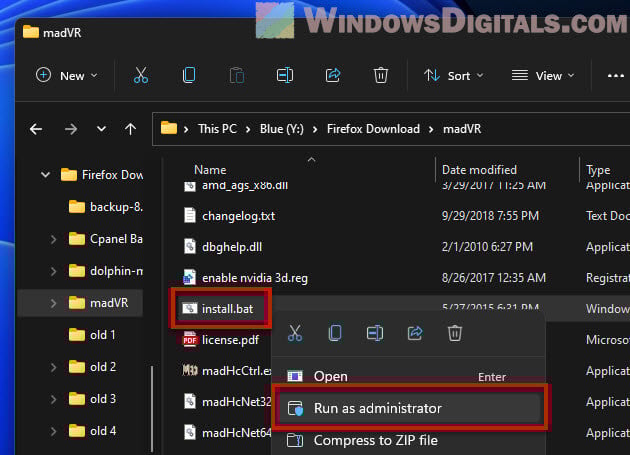The image size is (630, 455).
Task: Click the Cut icon in the Explorer toolbar
Action: [x=141, y=75]
